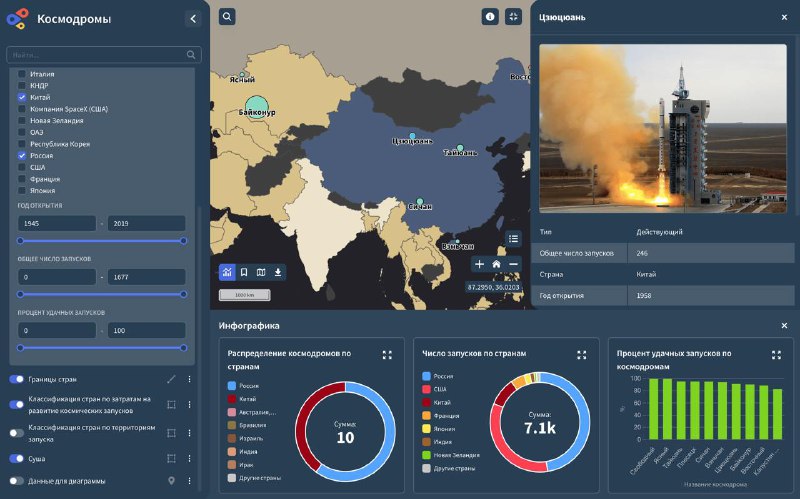This screenshot has width=800, height=499.
Task: Check the Италия checkbox
Action: 22,73
